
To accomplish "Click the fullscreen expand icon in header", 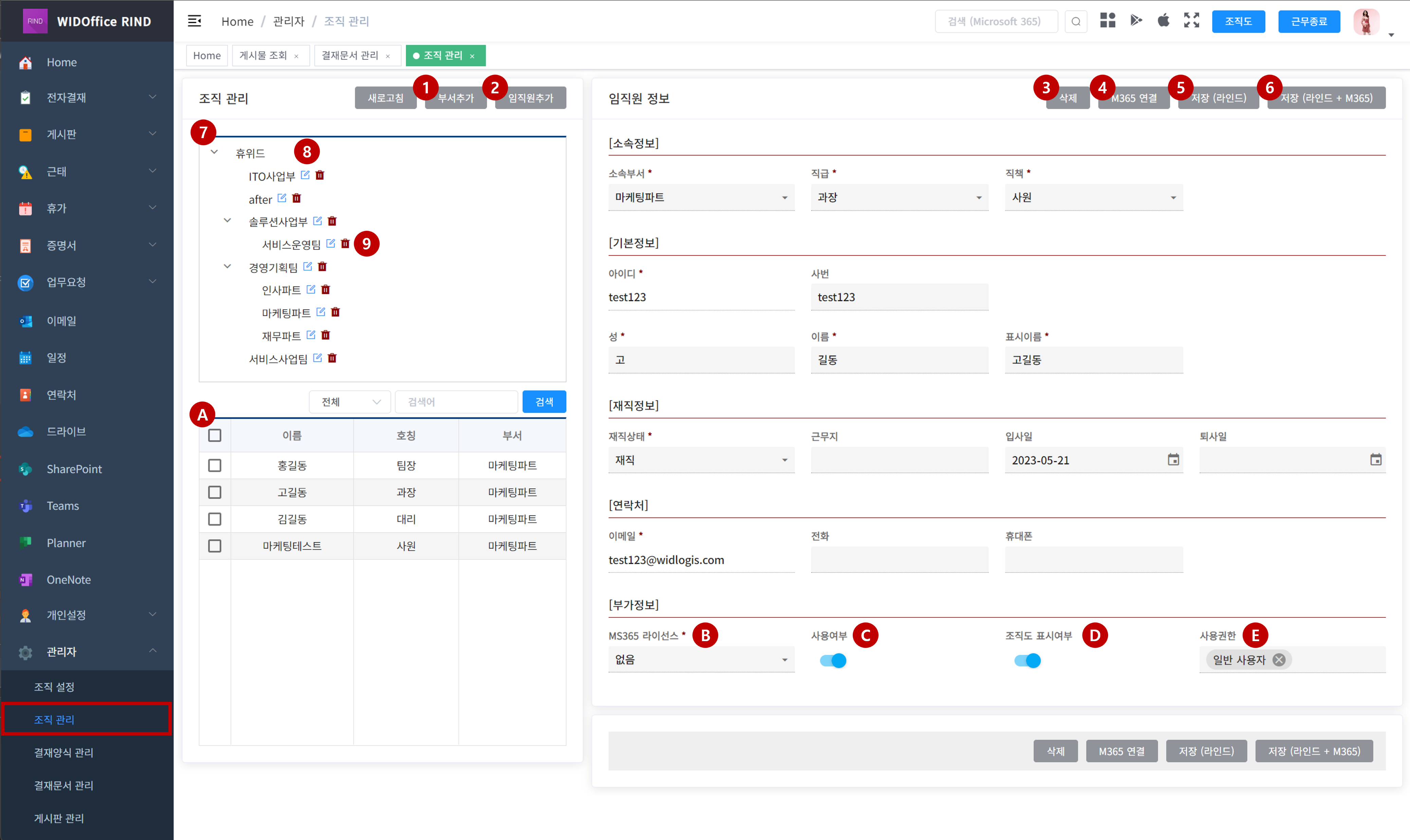I will click(1191, 21).
